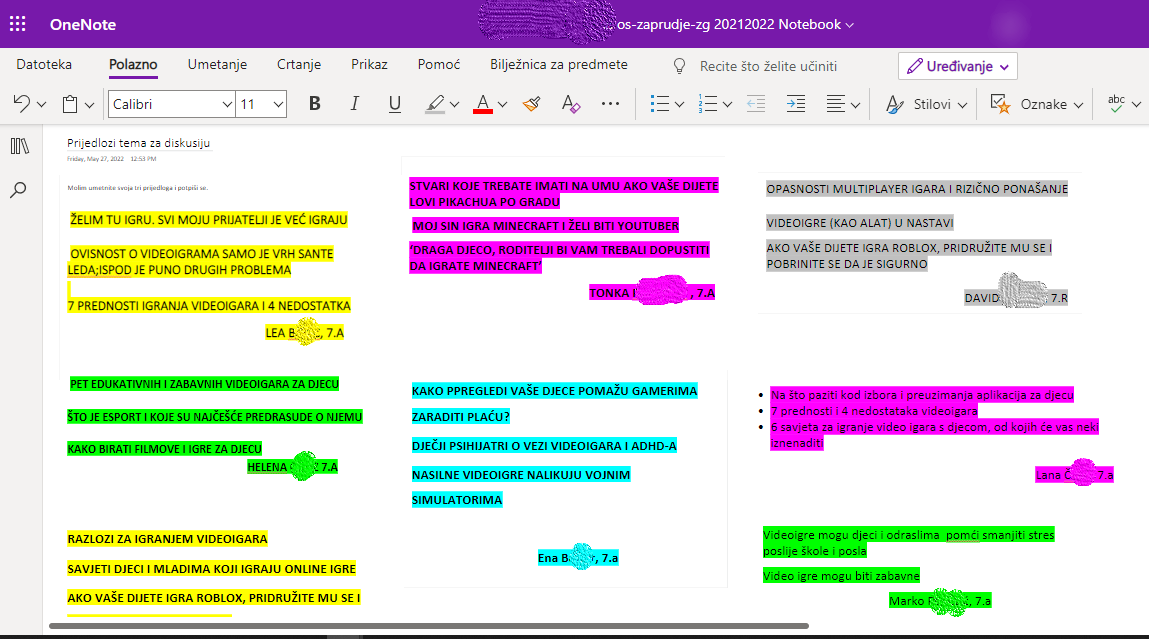Screen dimensions: 1149x639
Task: Click 'MOJ SIN IGRA MINECRAFT' magenta line
Action: (x=546, y=226)
